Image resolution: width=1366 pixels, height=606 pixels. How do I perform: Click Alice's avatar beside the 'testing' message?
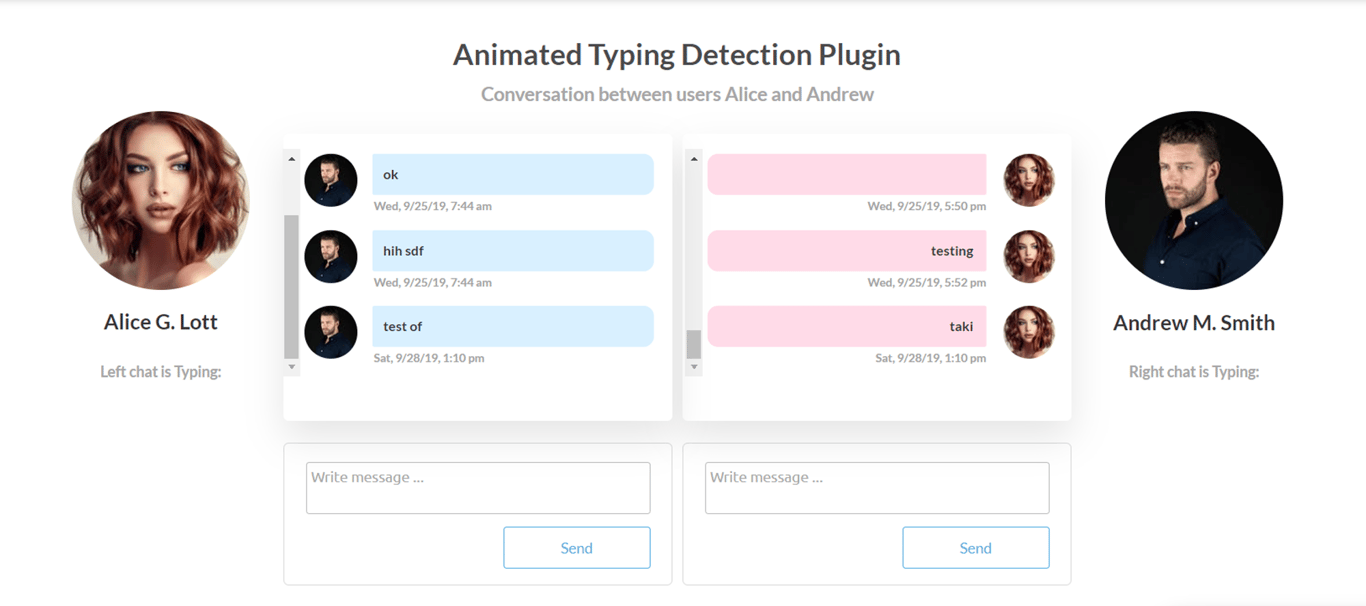[1029, 256]
